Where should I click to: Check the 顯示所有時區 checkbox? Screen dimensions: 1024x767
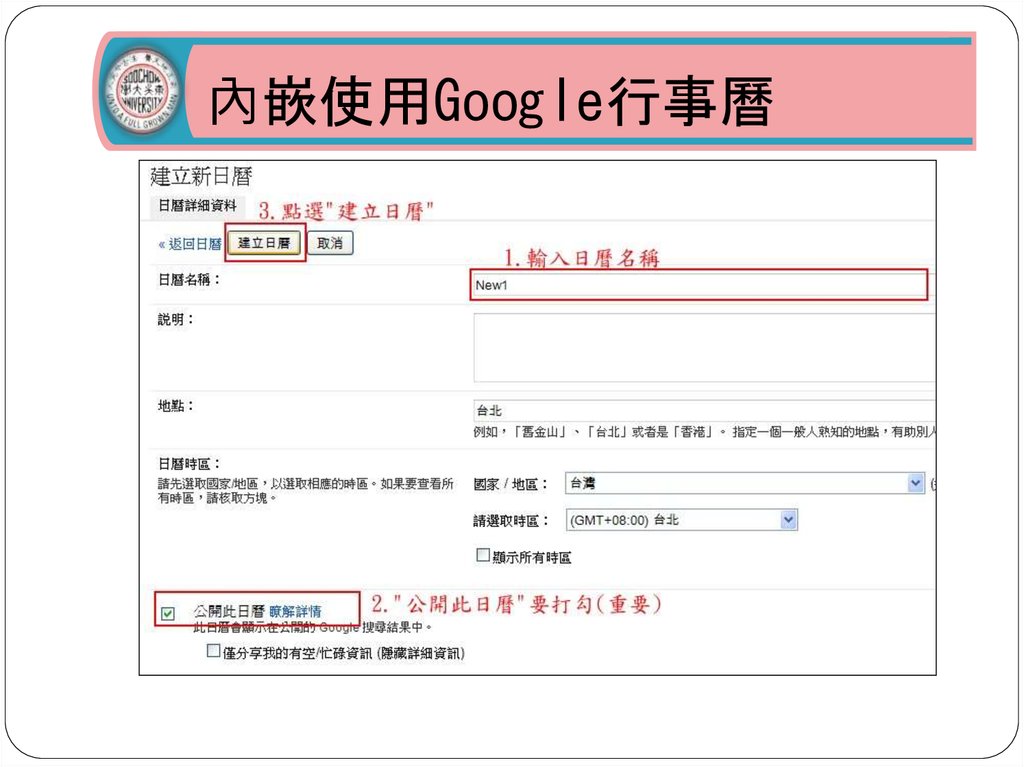483,555
